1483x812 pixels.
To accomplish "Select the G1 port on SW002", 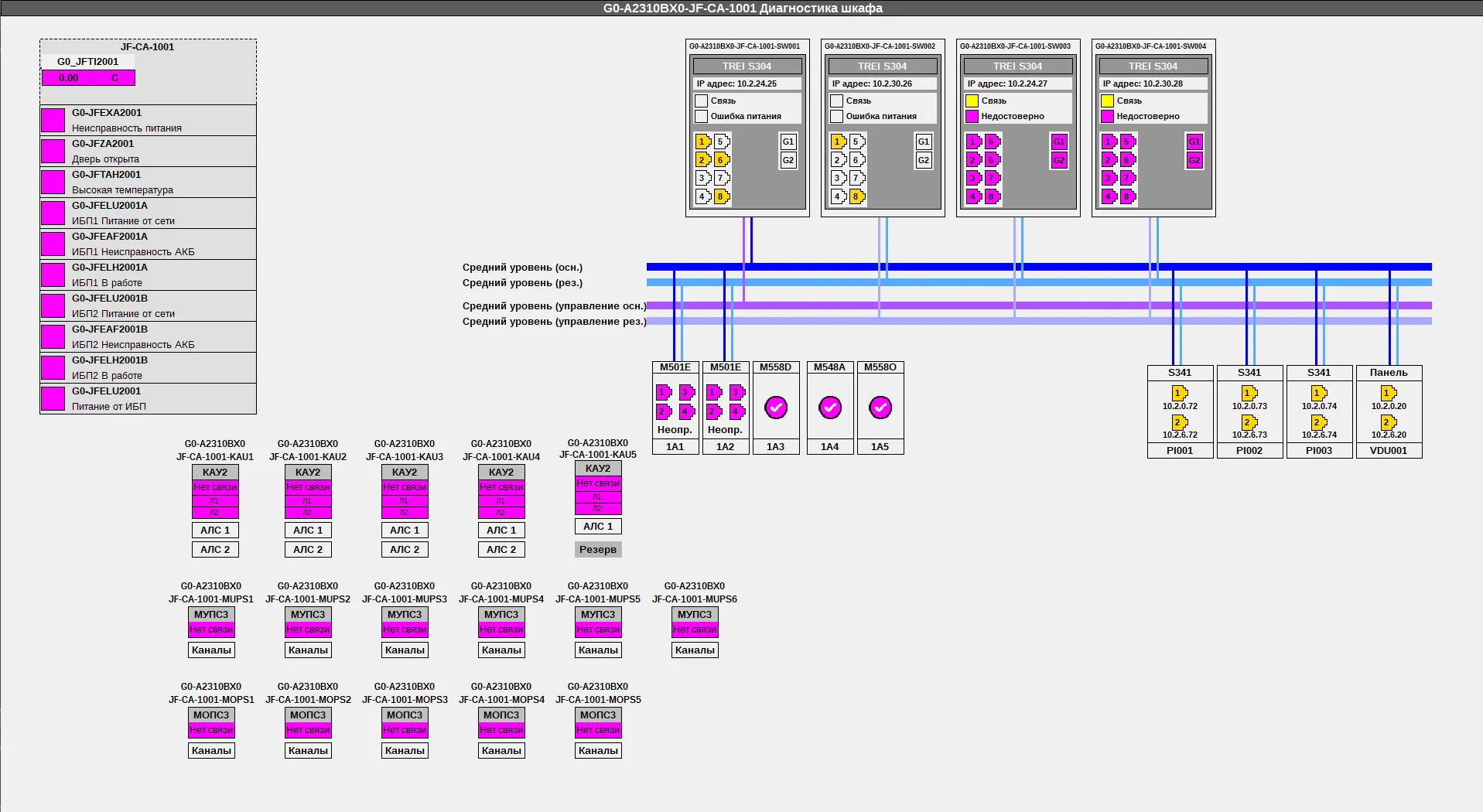I will click(923, 142).
